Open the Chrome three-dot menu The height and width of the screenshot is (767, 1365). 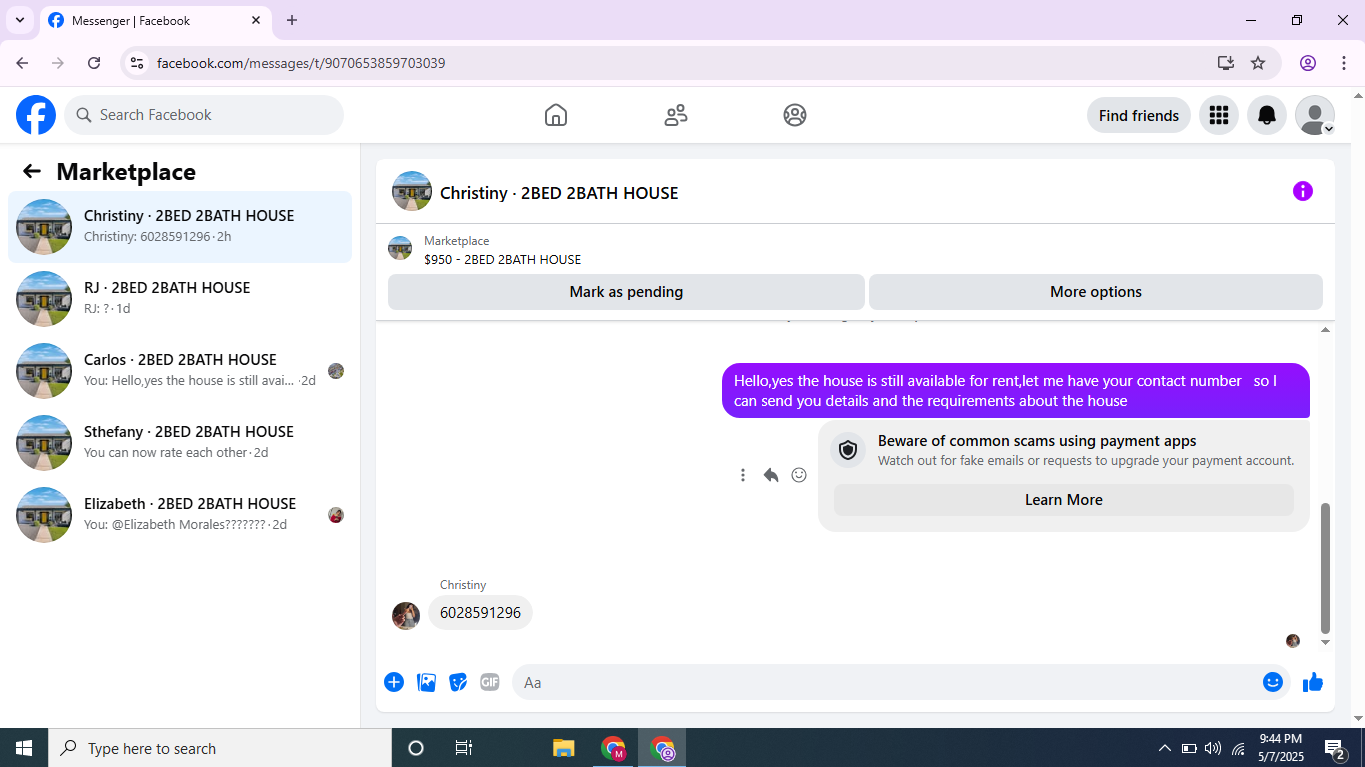point(1344,63)
